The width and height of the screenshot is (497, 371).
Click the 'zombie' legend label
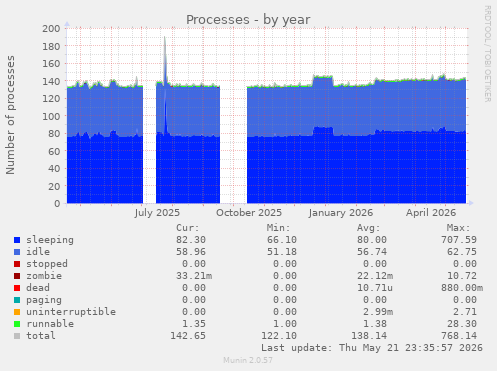click(x=44, y=276)
